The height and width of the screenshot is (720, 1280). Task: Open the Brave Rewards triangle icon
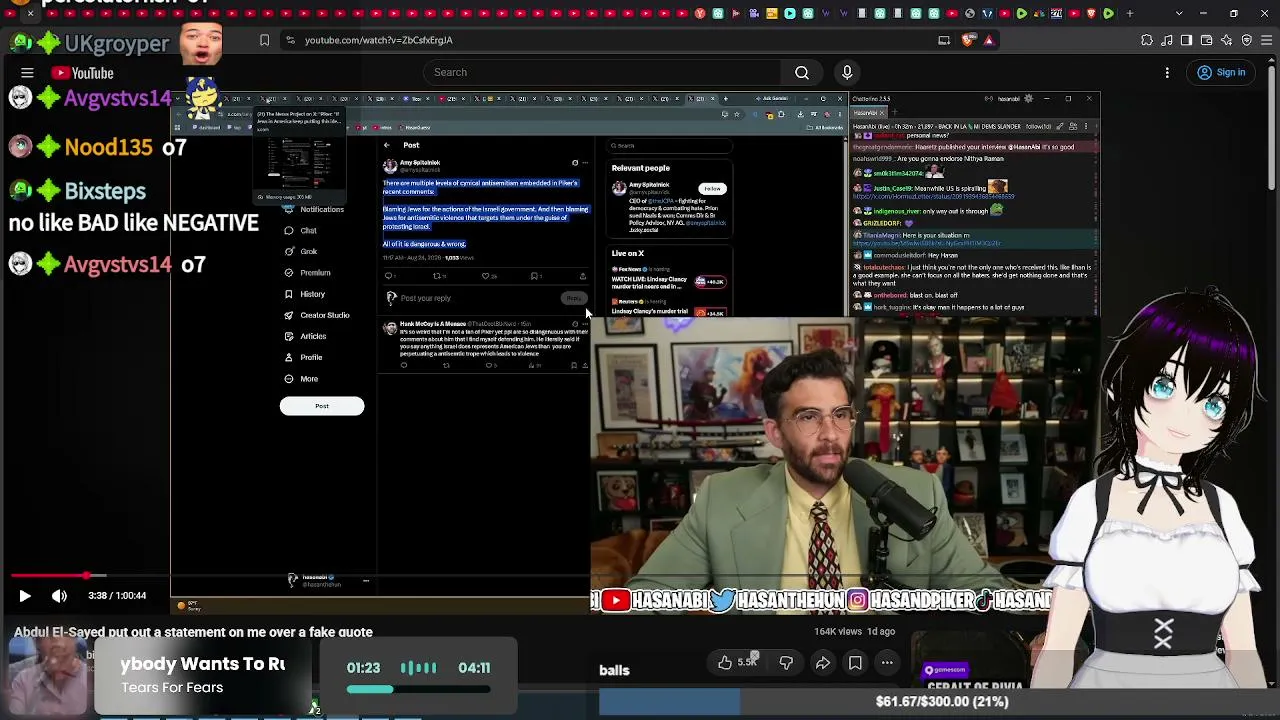point(989,40)
